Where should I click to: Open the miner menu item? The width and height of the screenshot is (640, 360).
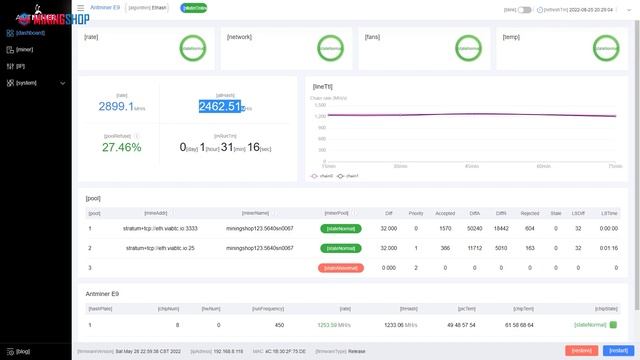pos(24,50)
